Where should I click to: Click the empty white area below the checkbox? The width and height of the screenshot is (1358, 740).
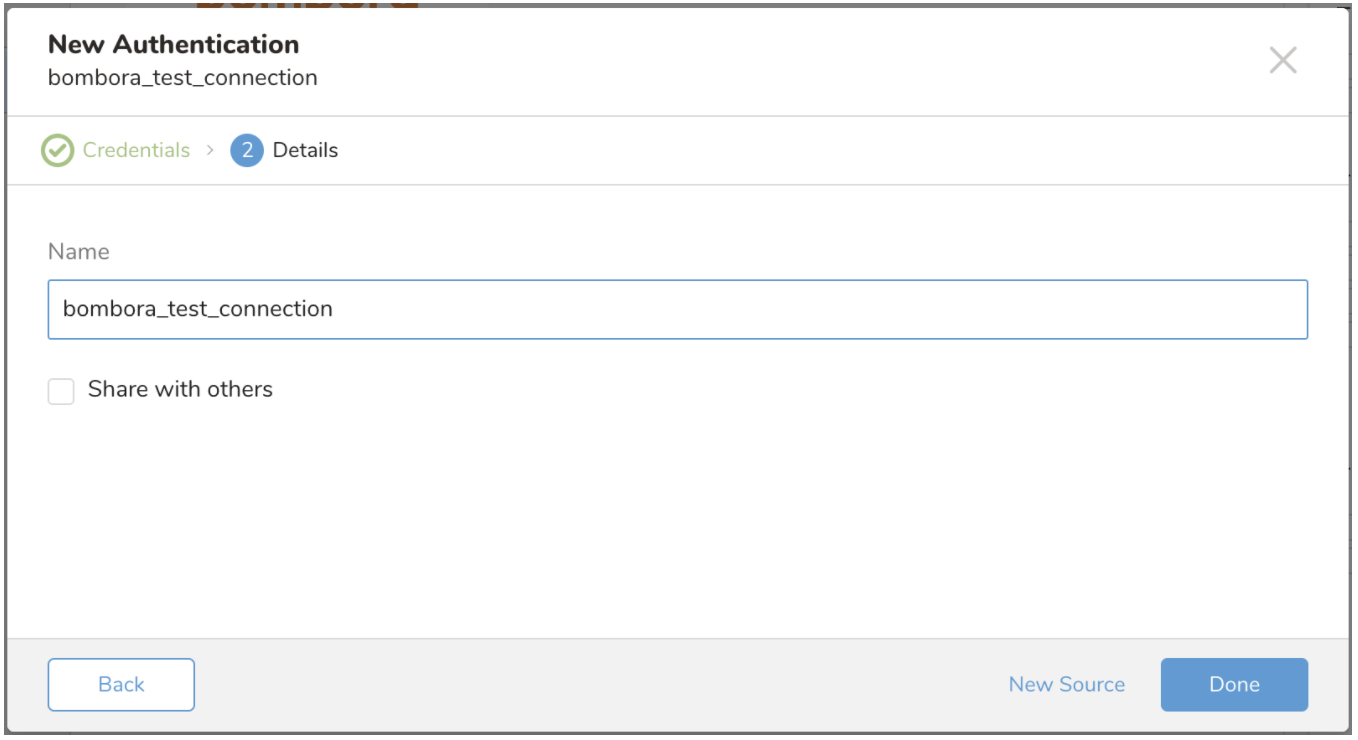pyautogui.click(x=676, y=520)
